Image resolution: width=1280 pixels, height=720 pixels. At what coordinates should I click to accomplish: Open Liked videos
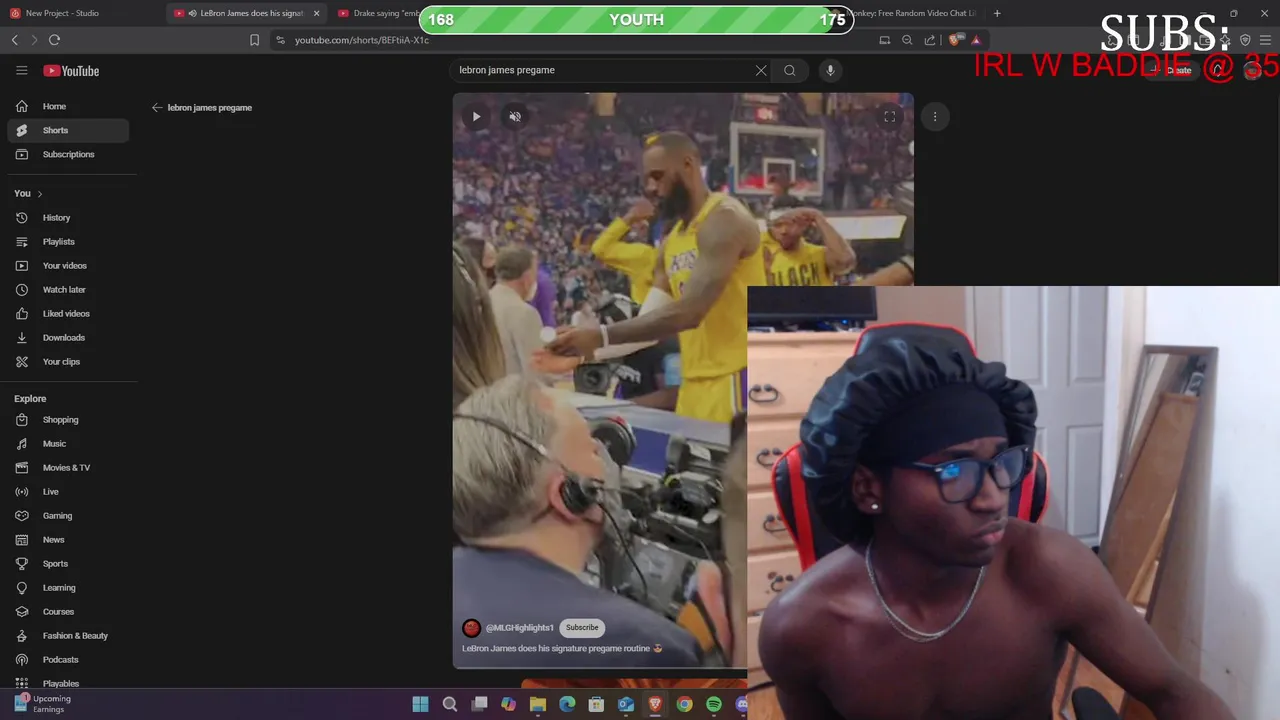coord(68,313)
